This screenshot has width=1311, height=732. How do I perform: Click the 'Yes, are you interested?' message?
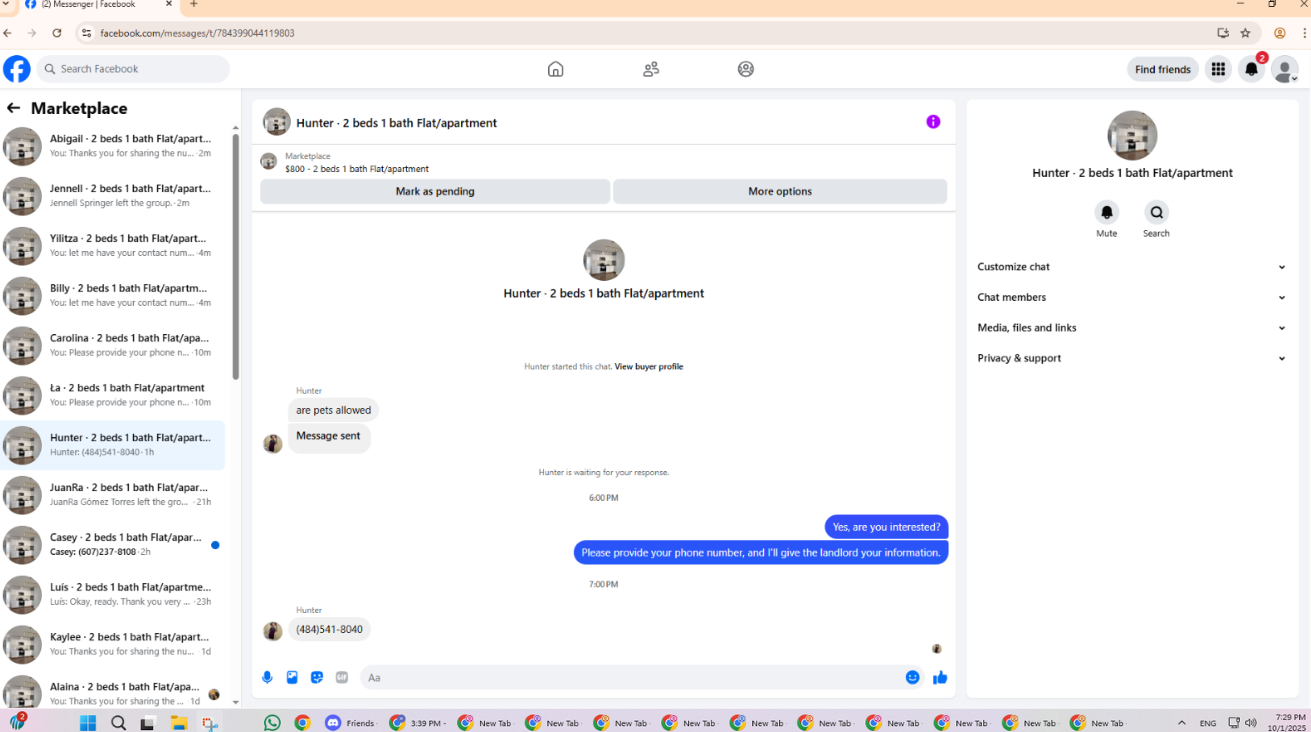886,527
